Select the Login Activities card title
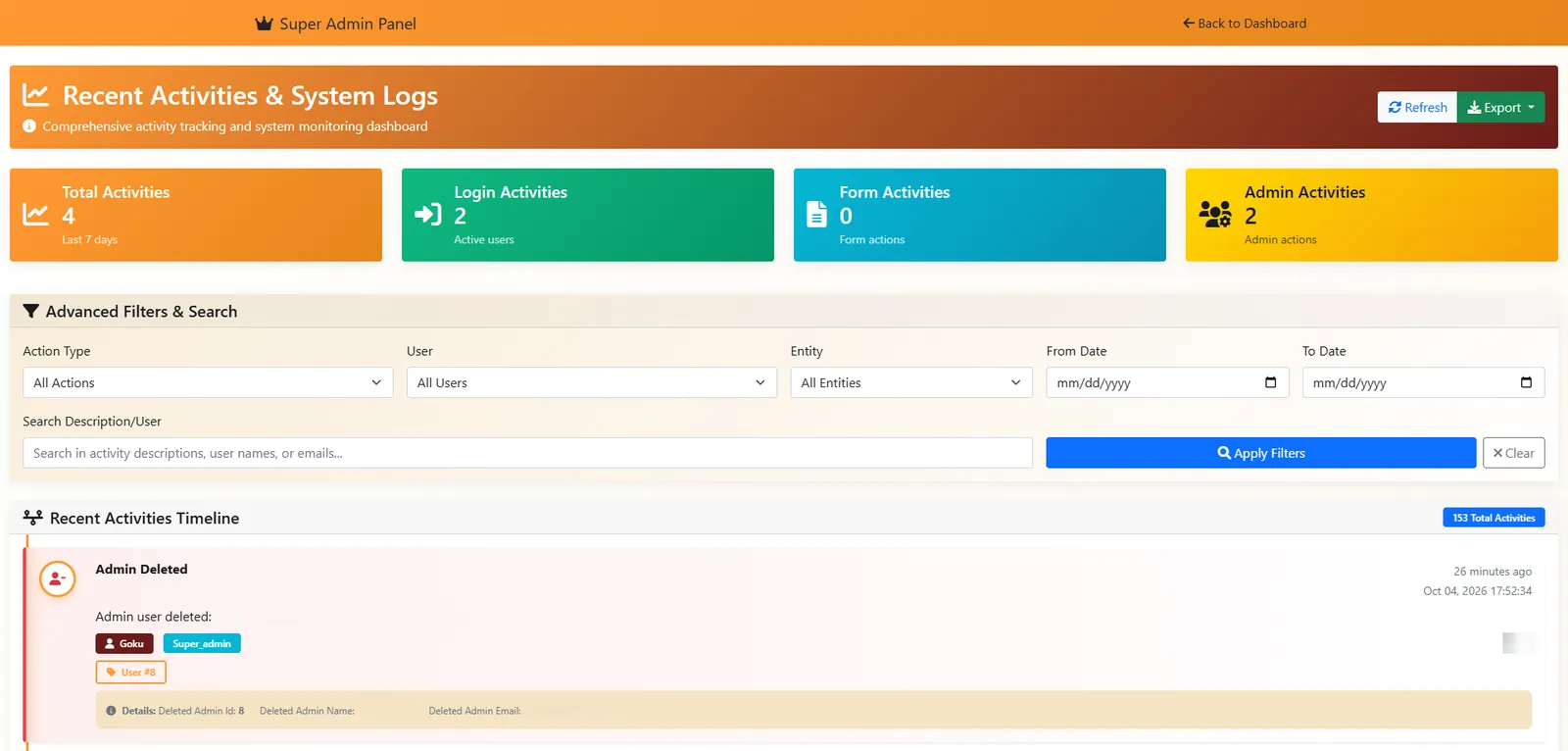This screenshot has height=751, width=1568. tap(511, 192)
